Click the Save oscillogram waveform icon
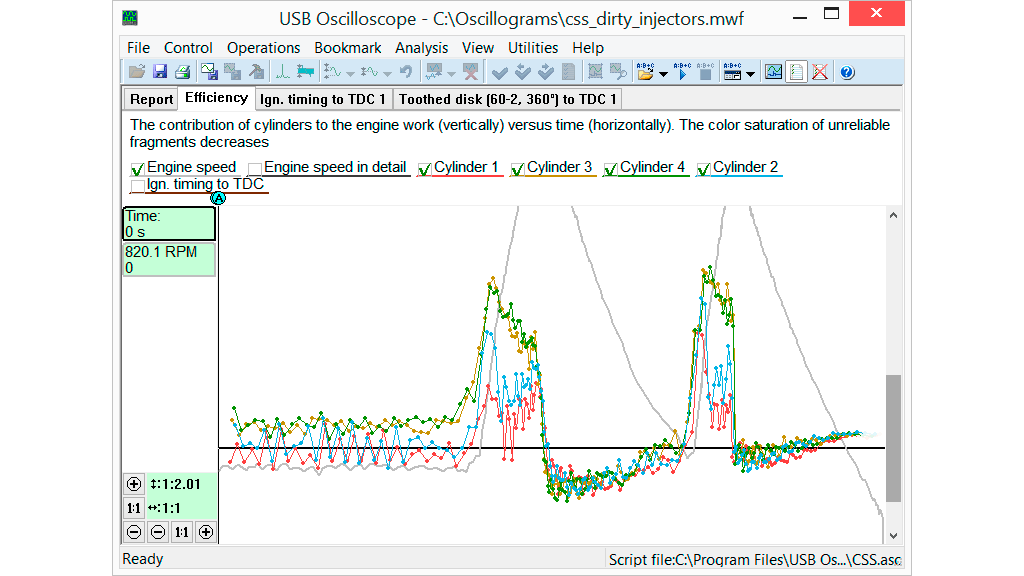1024x576 pixels. pos(210,72)
